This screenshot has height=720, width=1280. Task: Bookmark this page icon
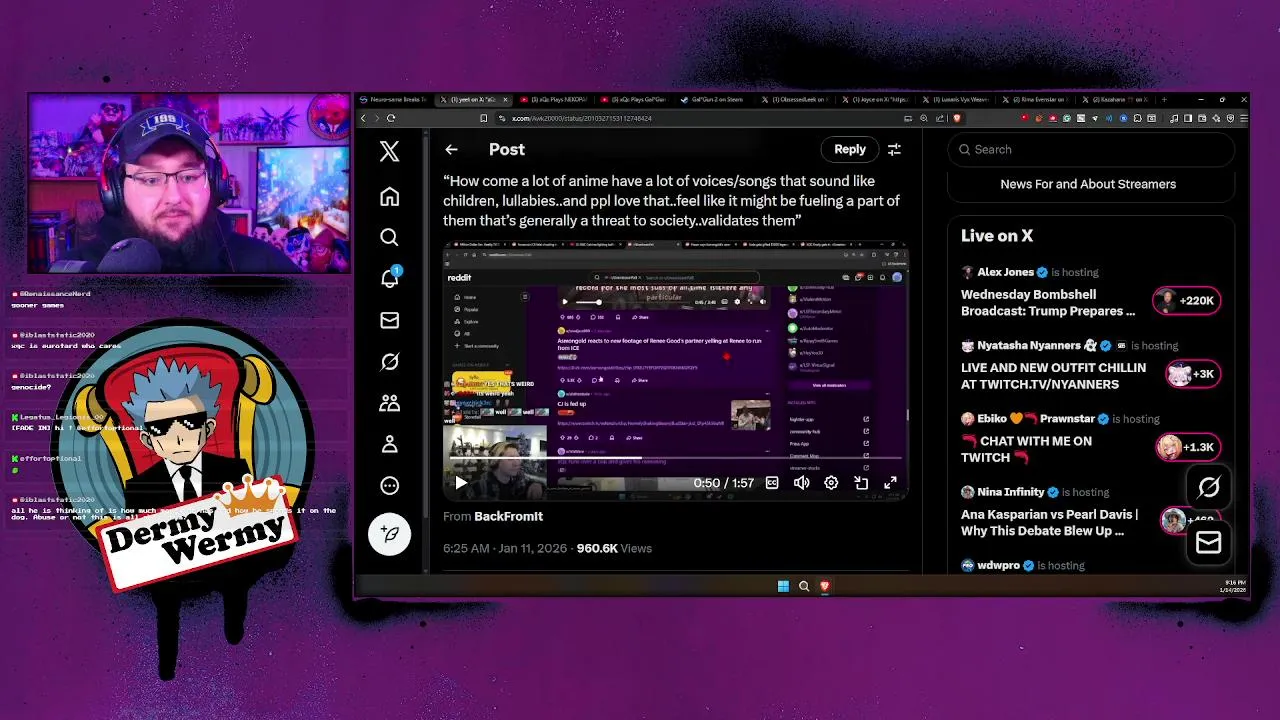[x=483, y=118]
